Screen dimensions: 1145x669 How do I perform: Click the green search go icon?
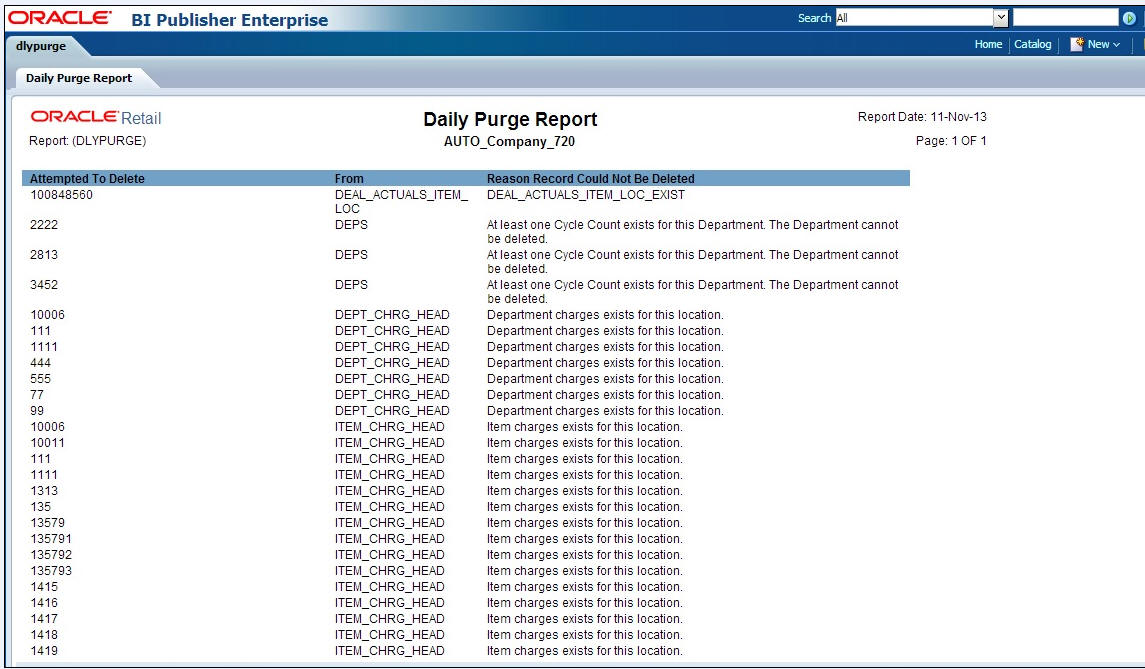(1129, 18)
